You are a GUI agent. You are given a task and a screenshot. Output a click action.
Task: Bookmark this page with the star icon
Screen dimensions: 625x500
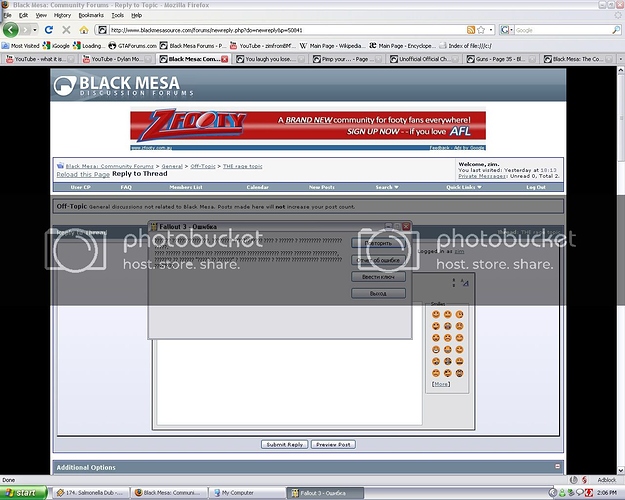pos(481,30)
